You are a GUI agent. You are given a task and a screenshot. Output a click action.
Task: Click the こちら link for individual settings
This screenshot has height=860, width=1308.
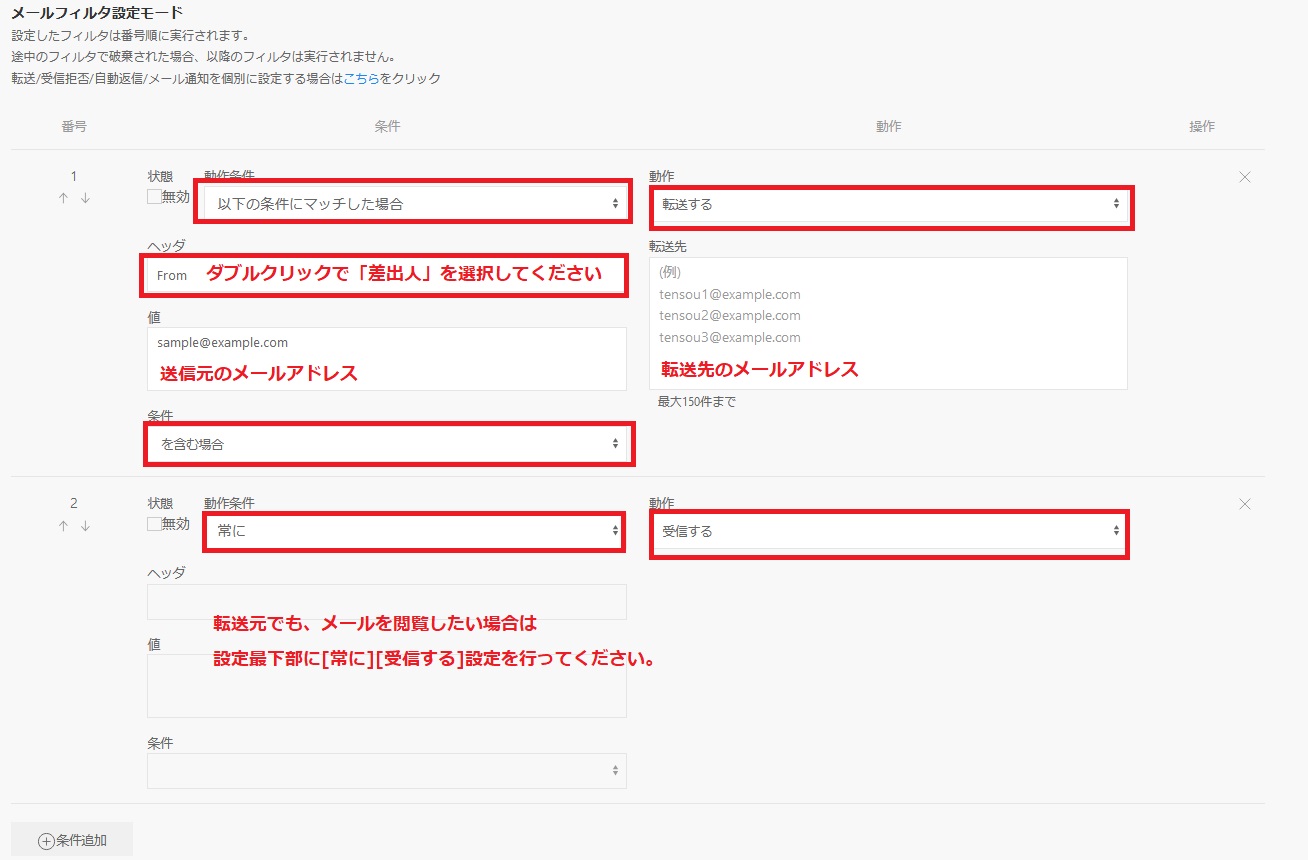point(361,78)
